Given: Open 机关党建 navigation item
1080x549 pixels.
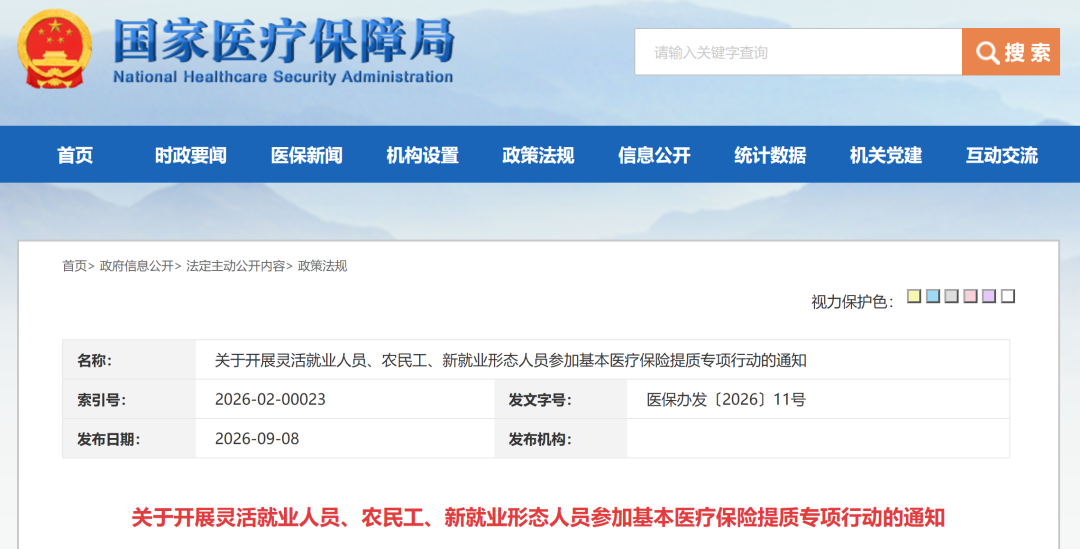Looking at the screenshot, I should 886,155.
